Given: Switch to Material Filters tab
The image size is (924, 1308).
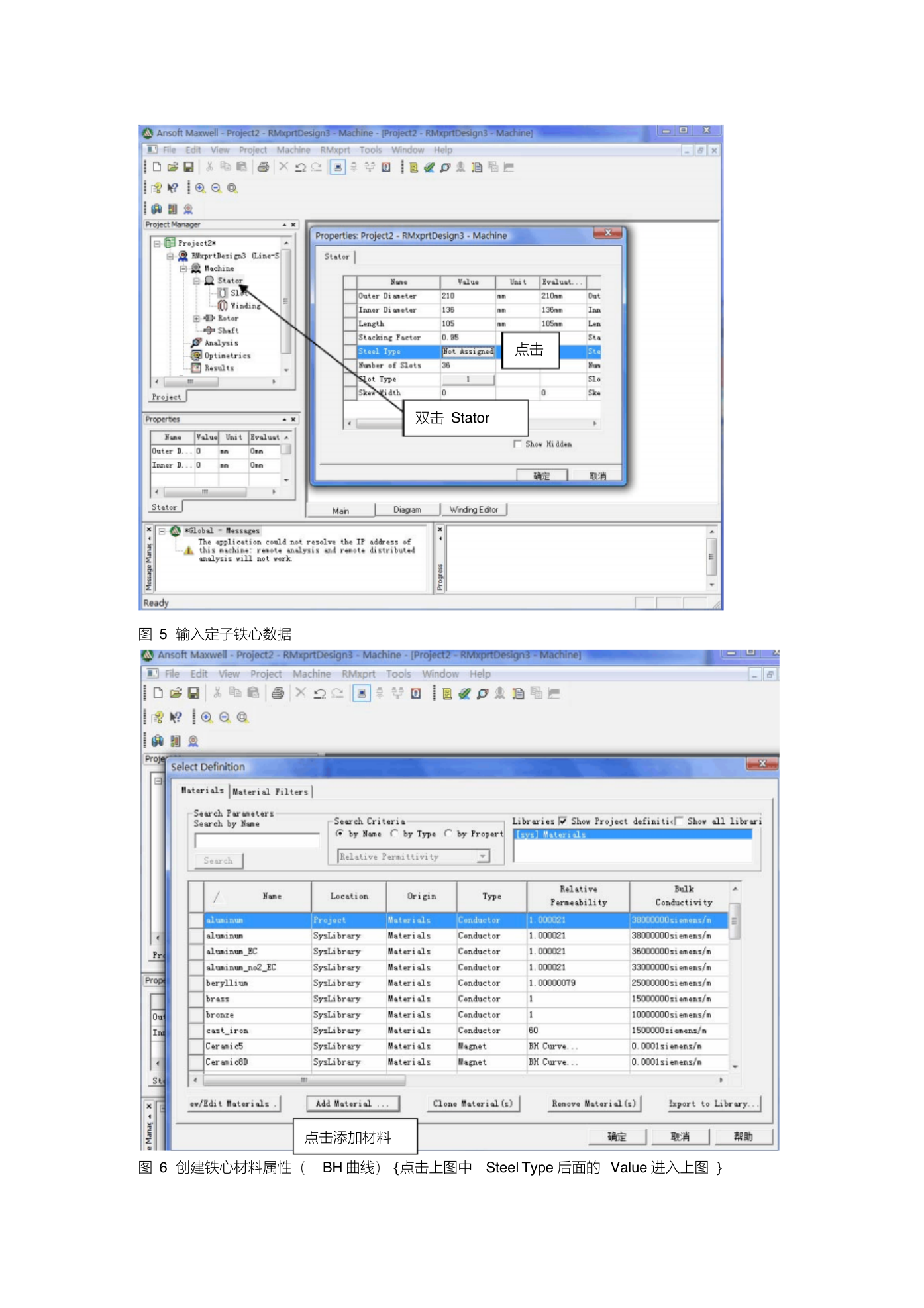Looking at the screenshot, I should pos(270,791).
